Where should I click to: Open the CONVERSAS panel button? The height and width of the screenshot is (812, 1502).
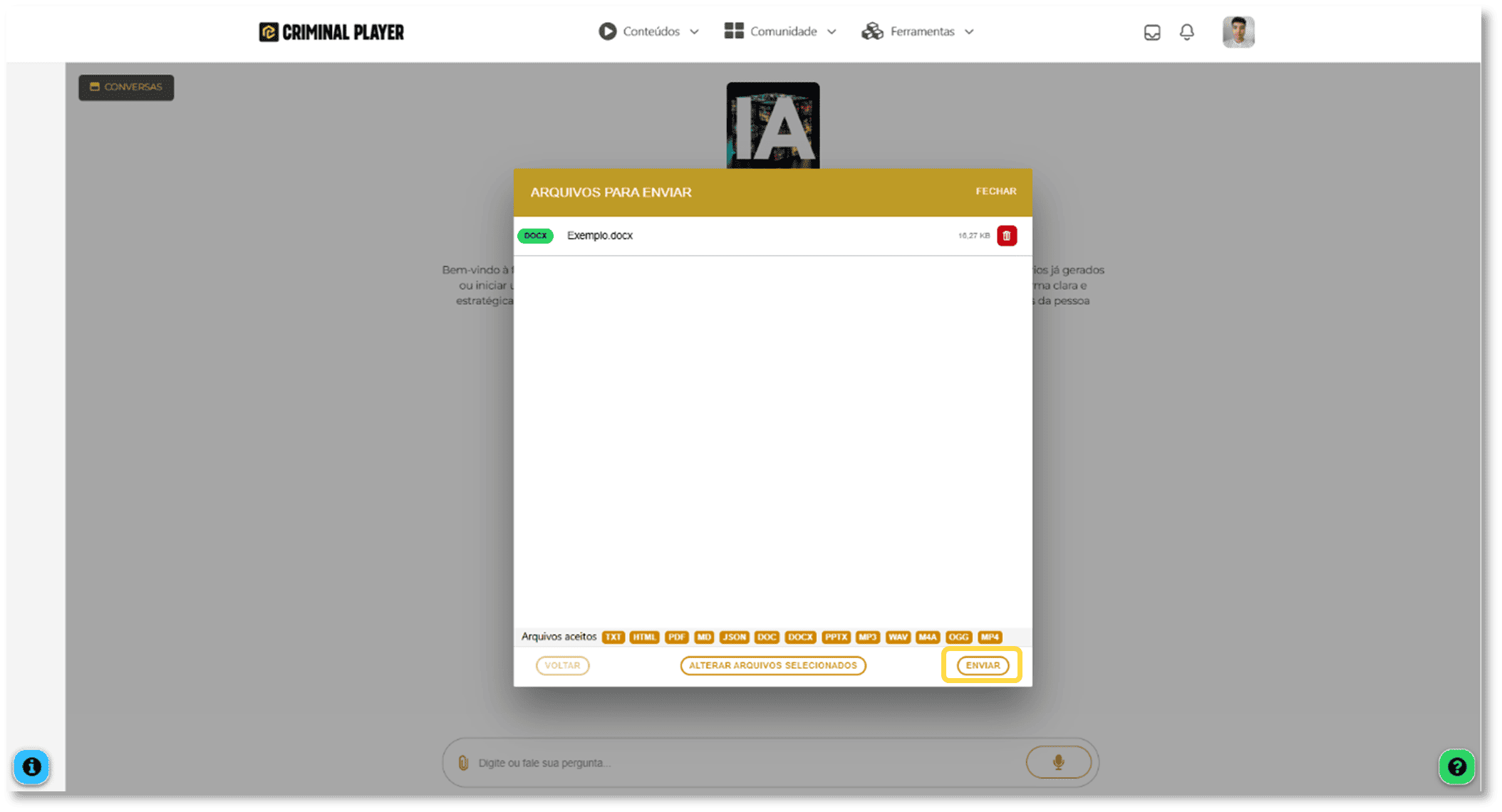click(x=126, y=87)
